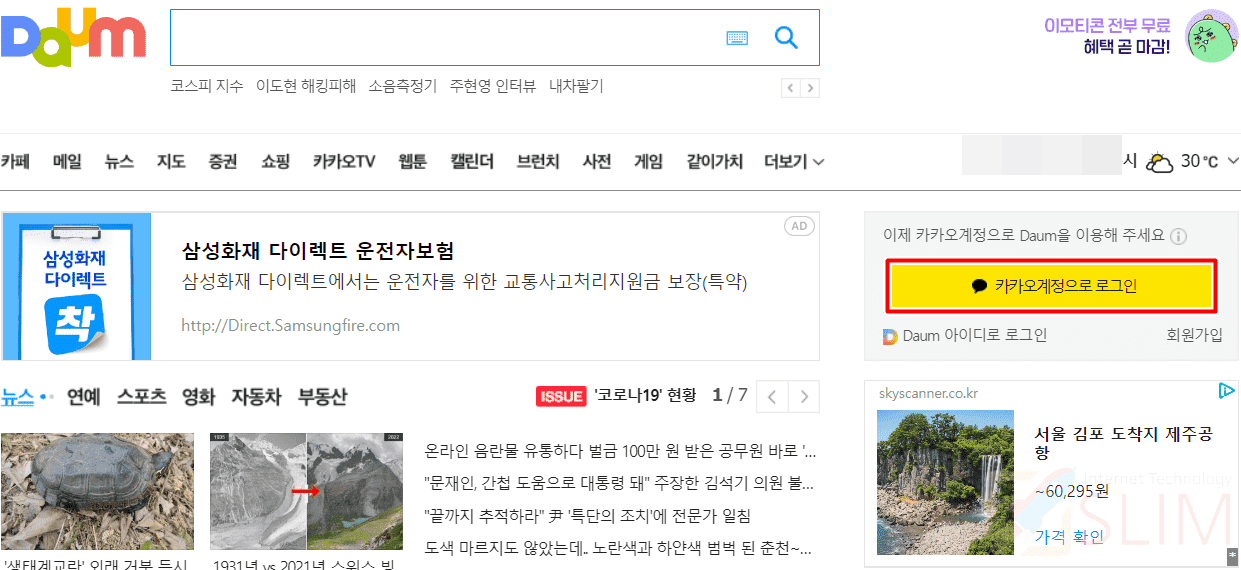Click the red ISSUE badge

(561, 396)
